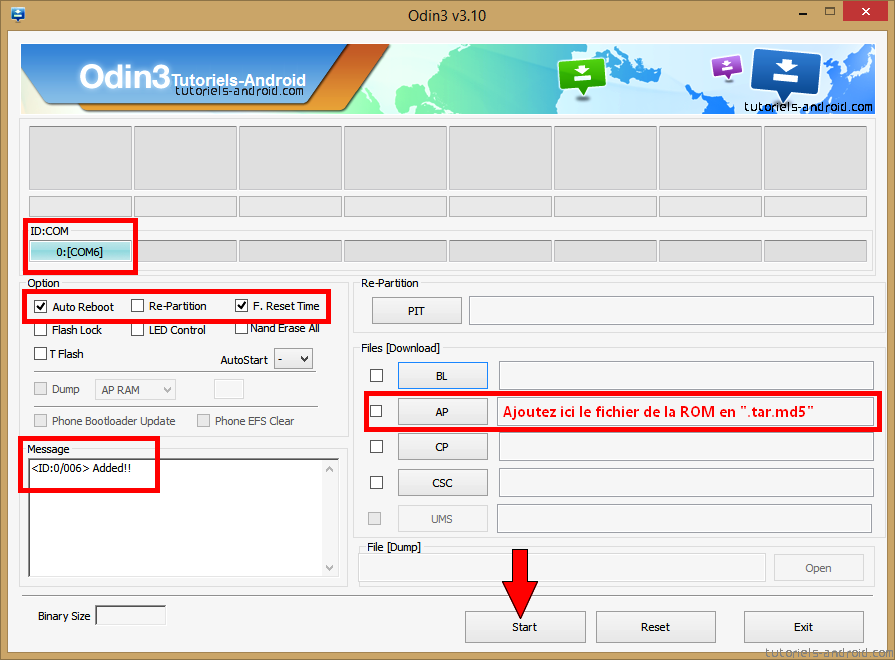Screen dimensions: 895x660
Task: Click the CP file path field
Action: coord(686,446)
